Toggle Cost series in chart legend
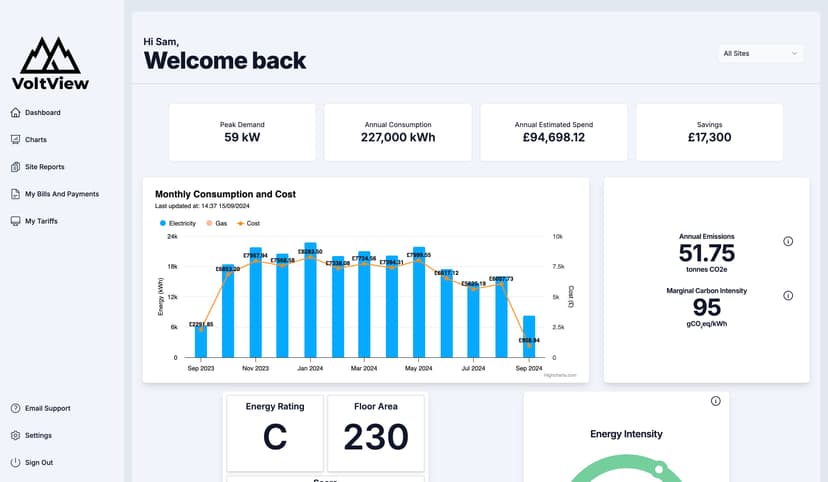Screen dimensions: 828x482 [x=247, y=223]
